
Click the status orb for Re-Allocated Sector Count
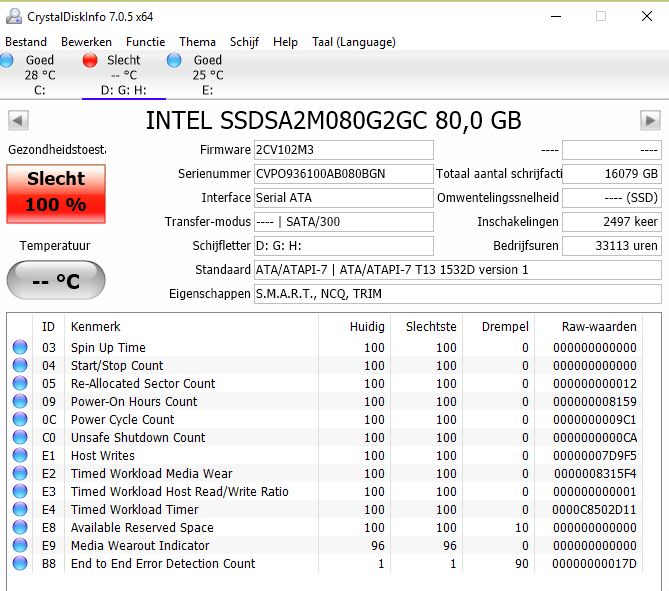click(20, 383)
